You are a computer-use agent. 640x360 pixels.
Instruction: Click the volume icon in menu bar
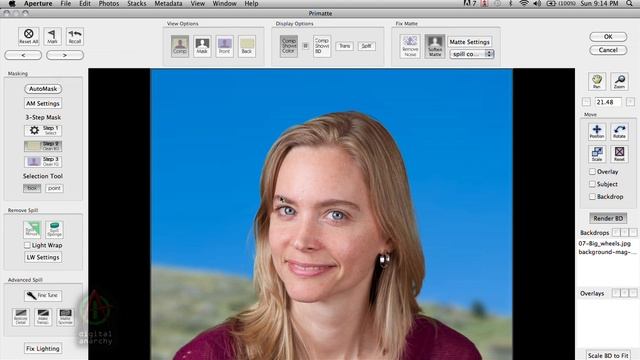(x=537, y=4)
